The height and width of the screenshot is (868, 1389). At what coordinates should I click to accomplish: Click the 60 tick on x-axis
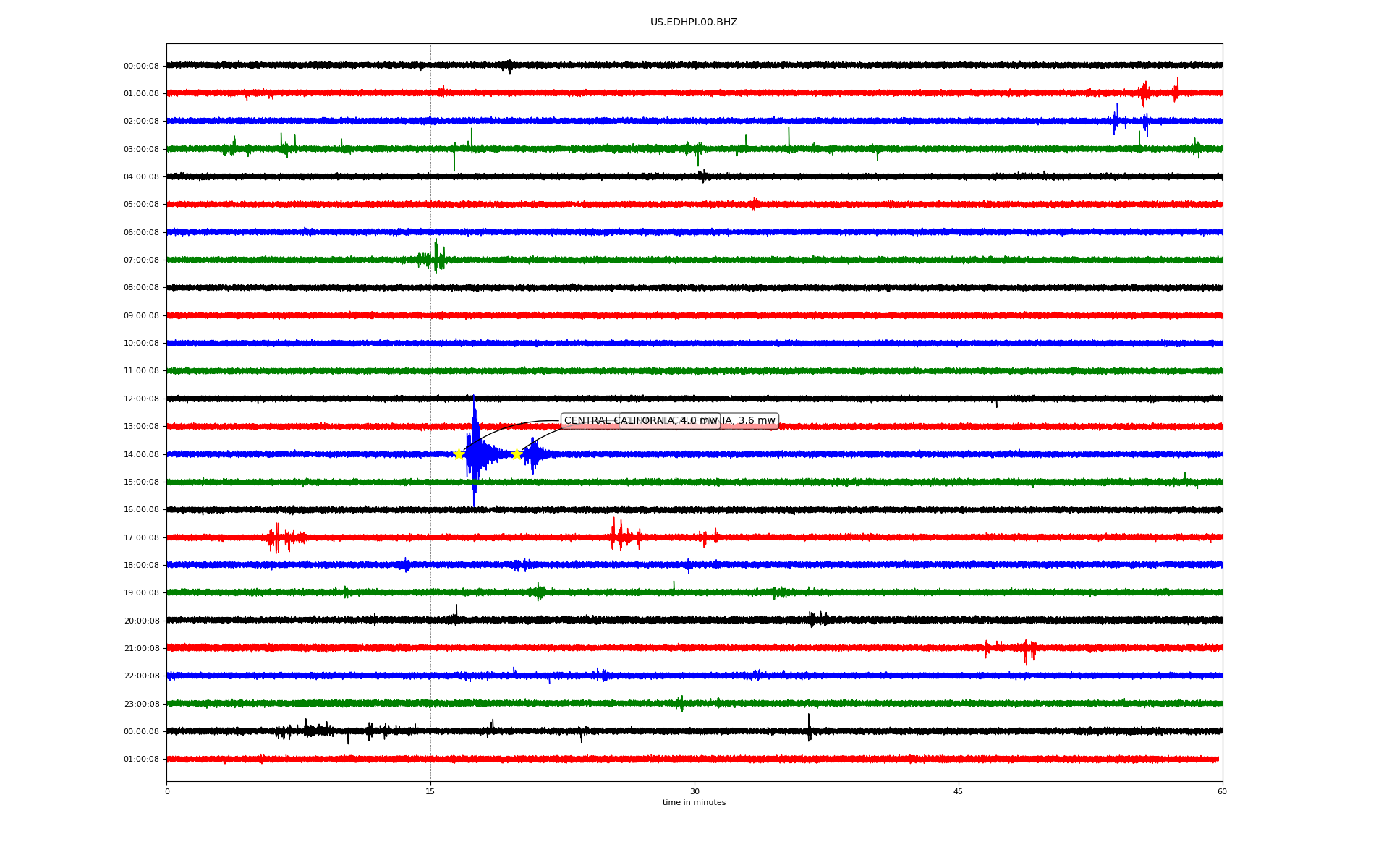(1222, 791)
